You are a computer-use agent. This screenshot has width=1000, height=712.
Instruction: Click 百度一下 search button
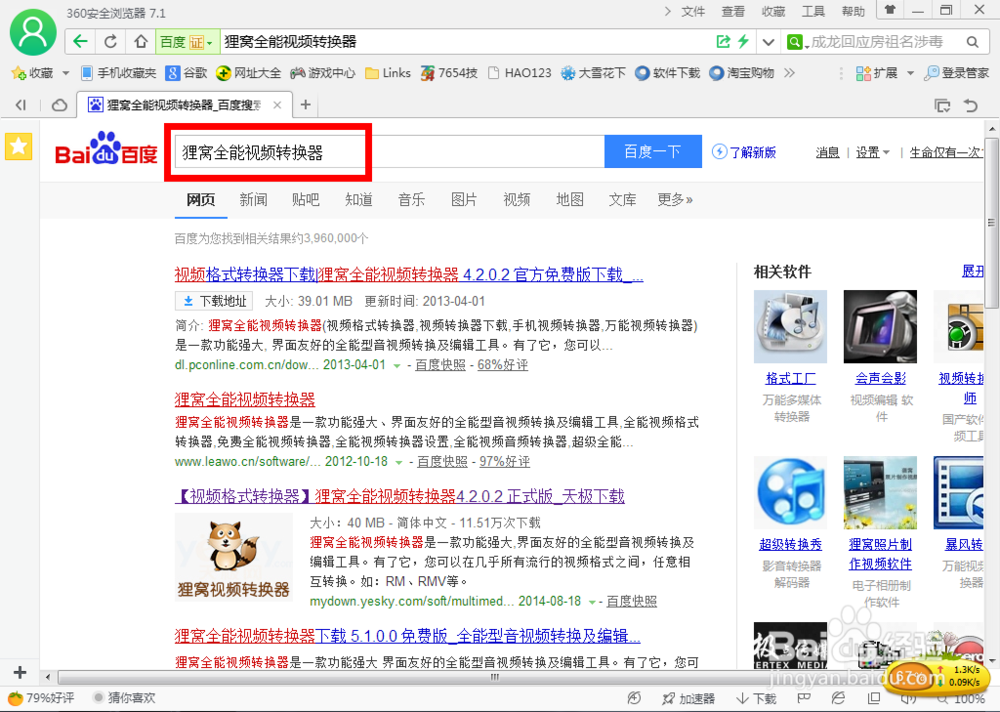click(653, 151)
